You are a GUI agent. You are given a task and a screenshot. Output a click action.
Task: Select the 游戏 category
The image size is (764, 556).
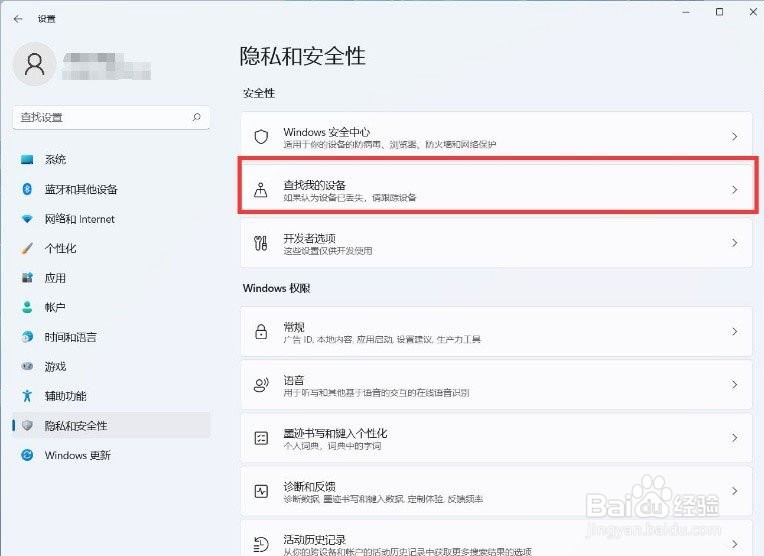point(111,366)
